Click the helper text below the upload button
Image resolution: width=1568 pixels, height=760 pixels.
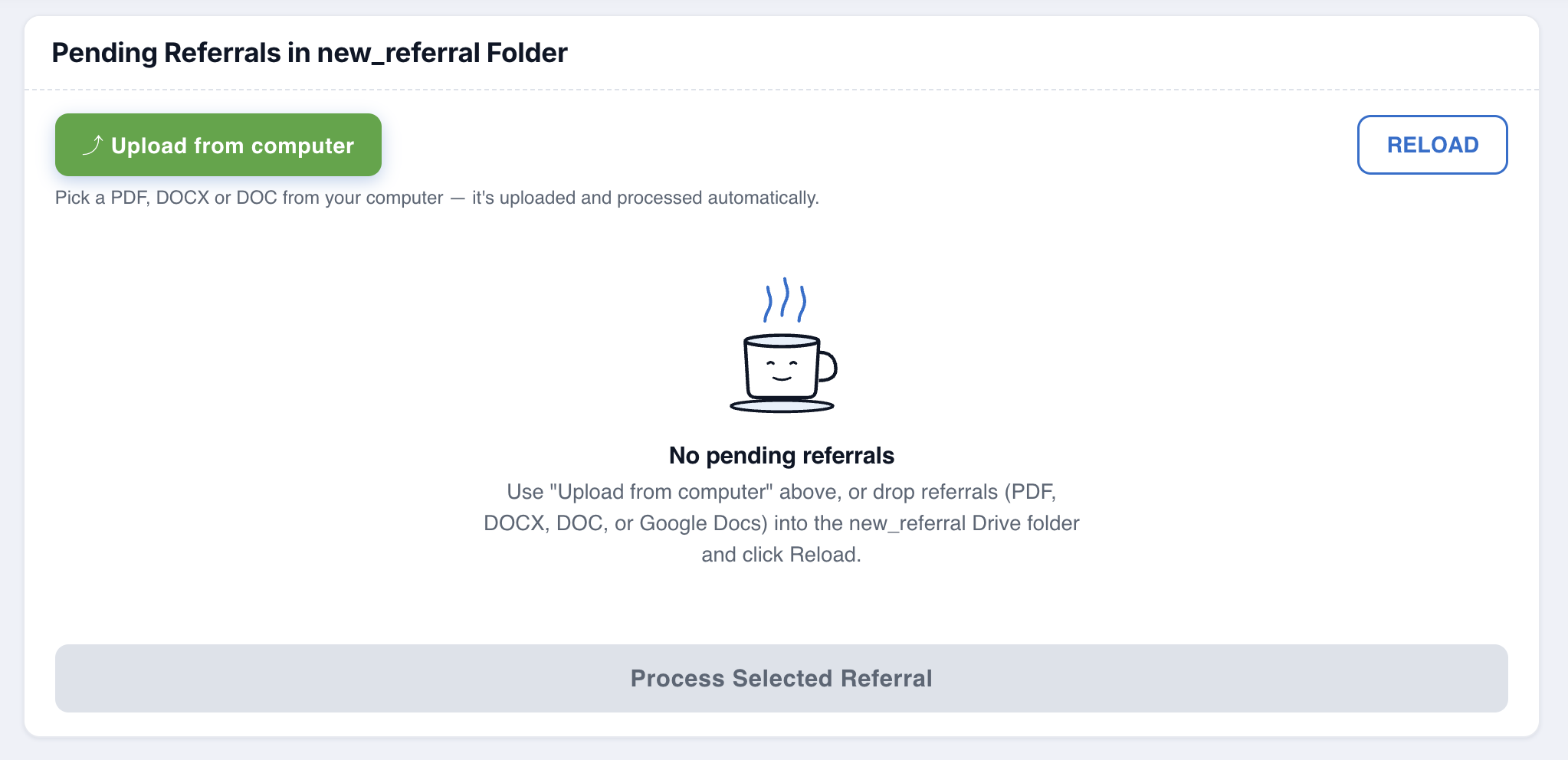tap(437, 198)
